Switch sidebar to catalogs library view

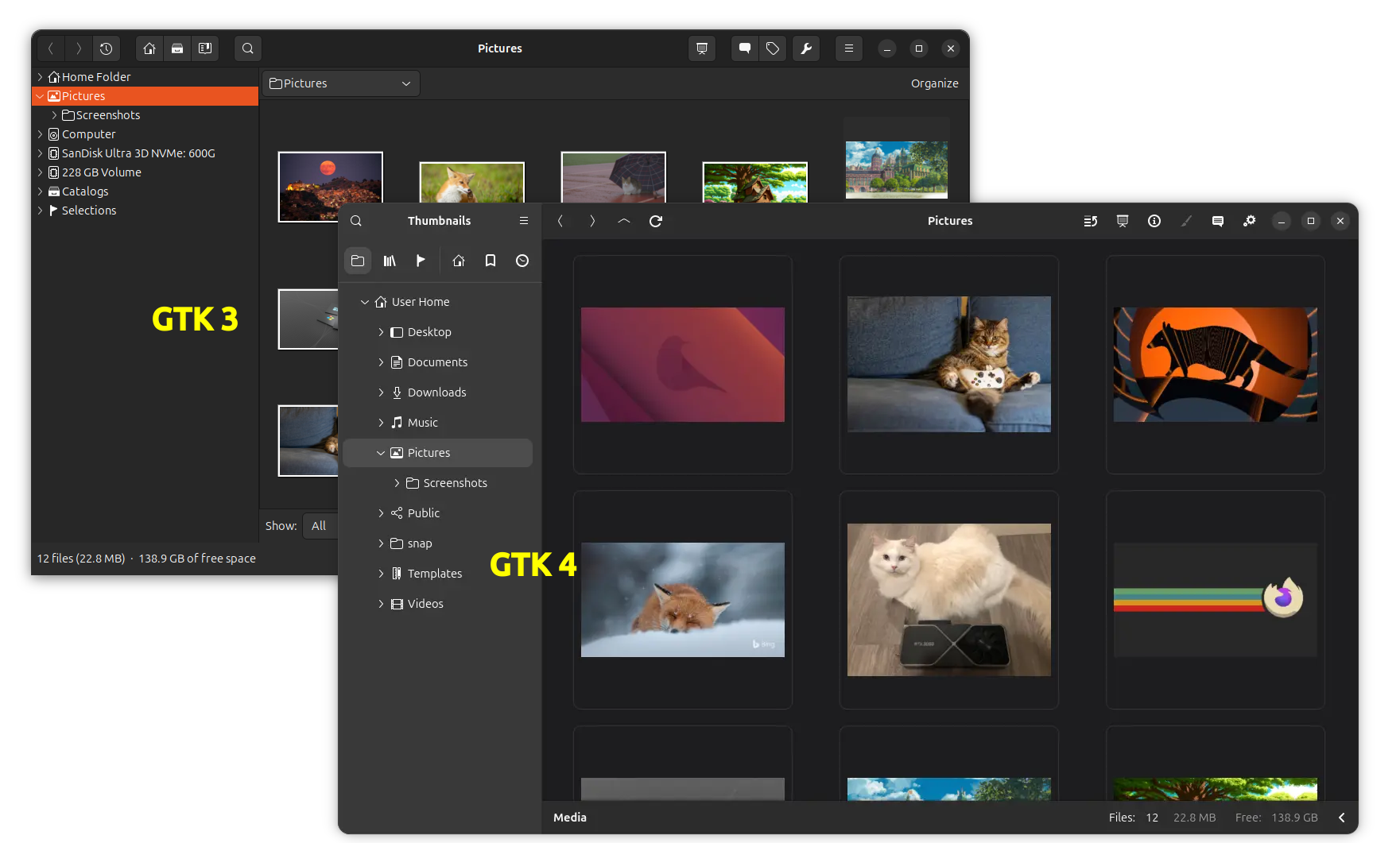(390, 261)
